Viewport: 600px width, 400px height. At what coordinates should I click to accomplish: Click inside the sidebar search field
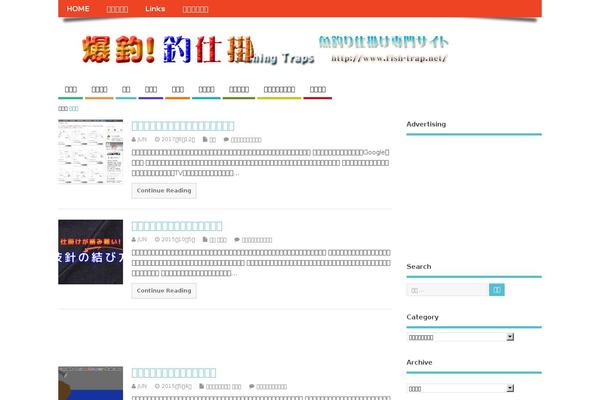coord(448,290)
